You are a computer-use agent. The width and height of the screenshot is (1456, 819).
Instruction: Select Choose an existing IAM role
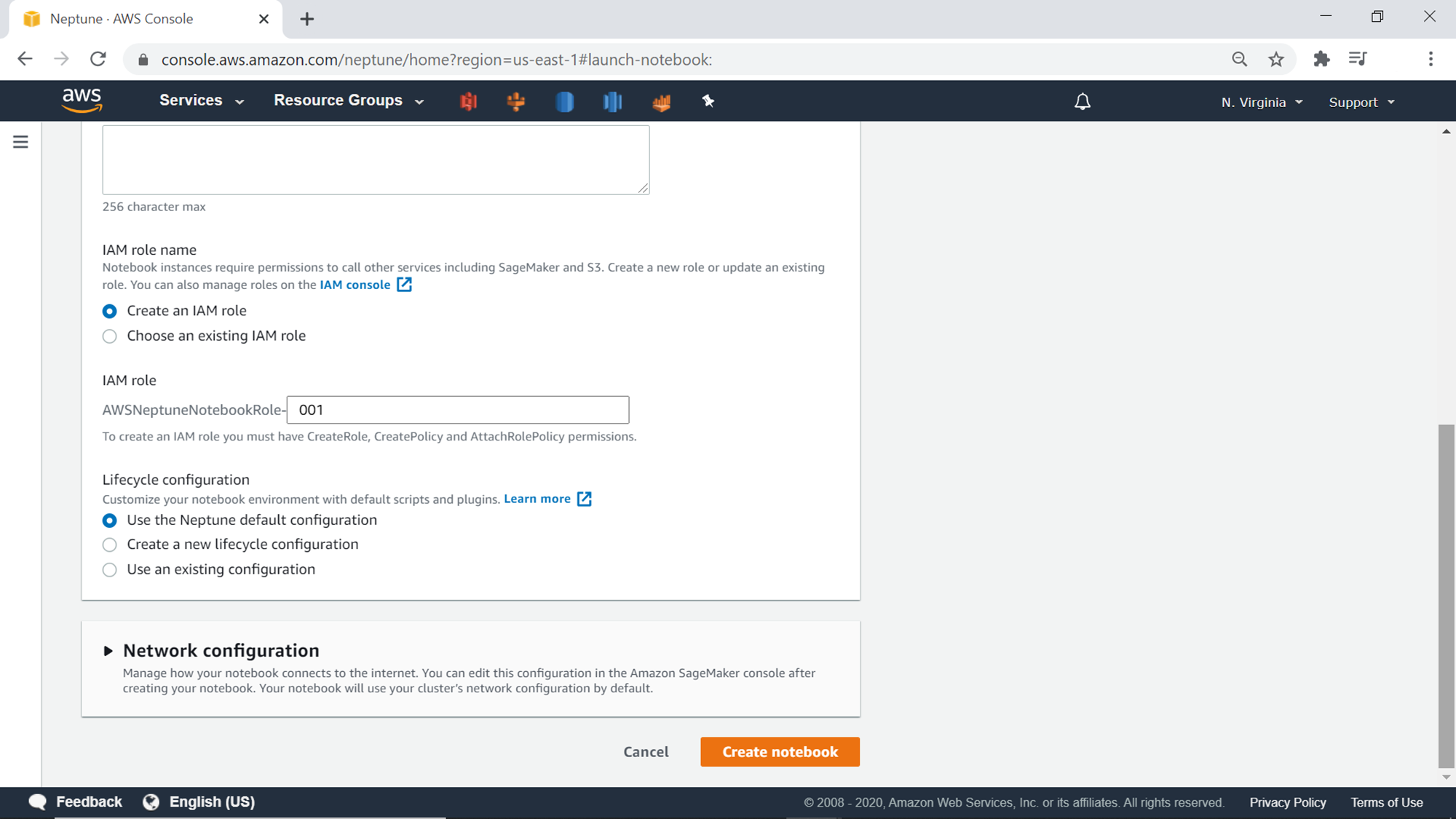(110, 336)
